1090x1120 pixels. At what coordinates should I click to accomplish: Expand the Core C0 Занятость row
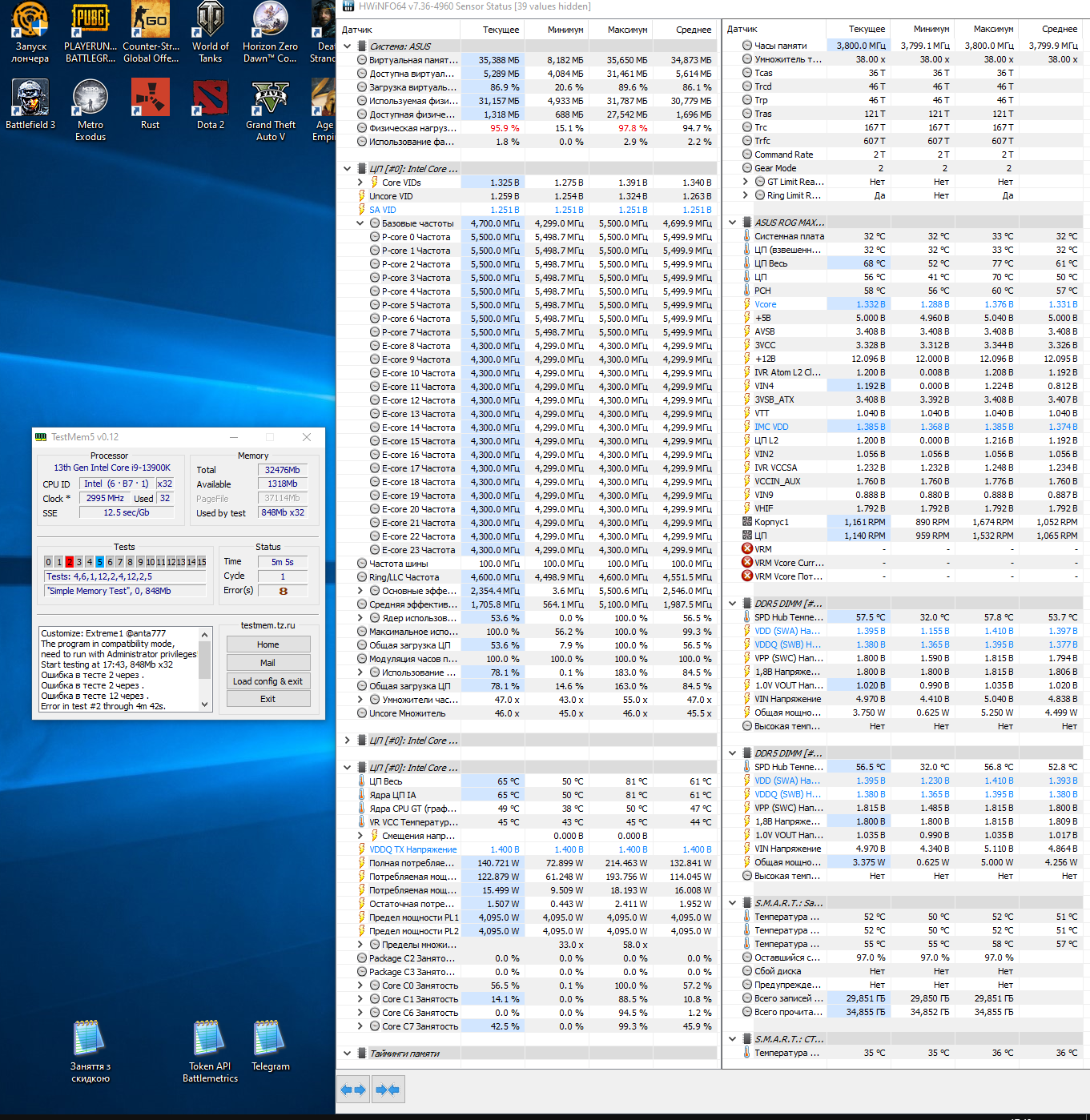(360, 986)
